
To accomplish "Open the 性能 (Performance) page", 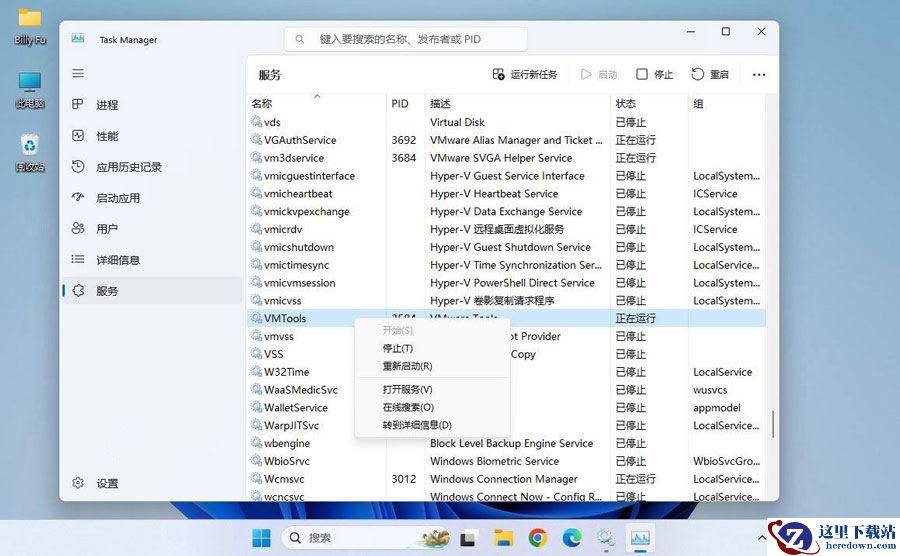I will 152,136.
